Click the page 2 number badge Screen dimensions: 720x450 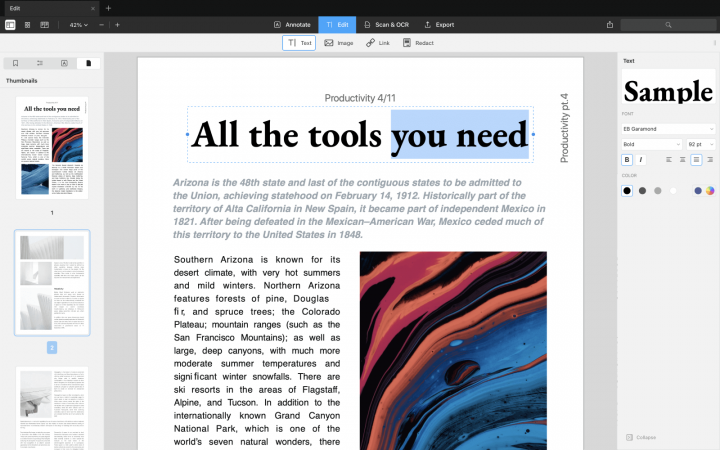pos(52,348)
